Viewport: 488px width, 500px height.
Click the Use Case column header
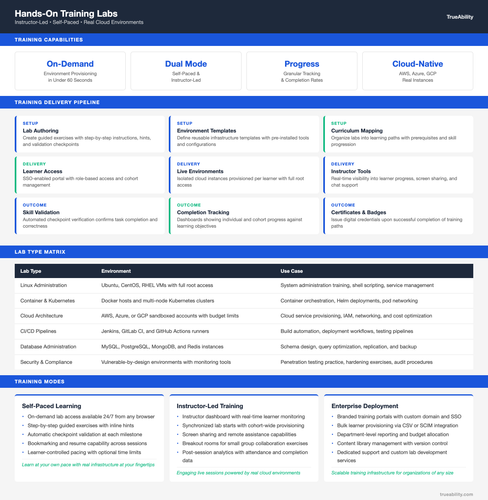(x=291, y=271)
